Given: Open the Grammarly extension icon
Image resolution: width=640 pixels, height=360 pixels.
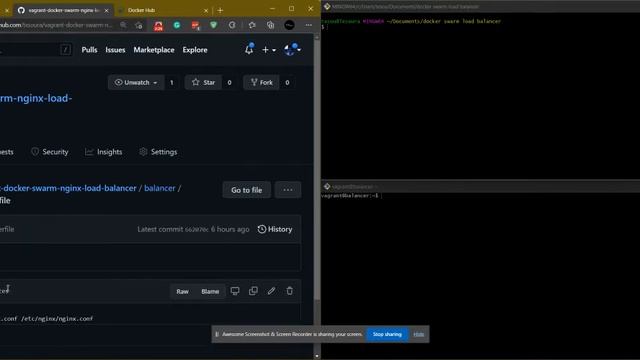Looking at the screenshot, I should [x=177, y=25].
